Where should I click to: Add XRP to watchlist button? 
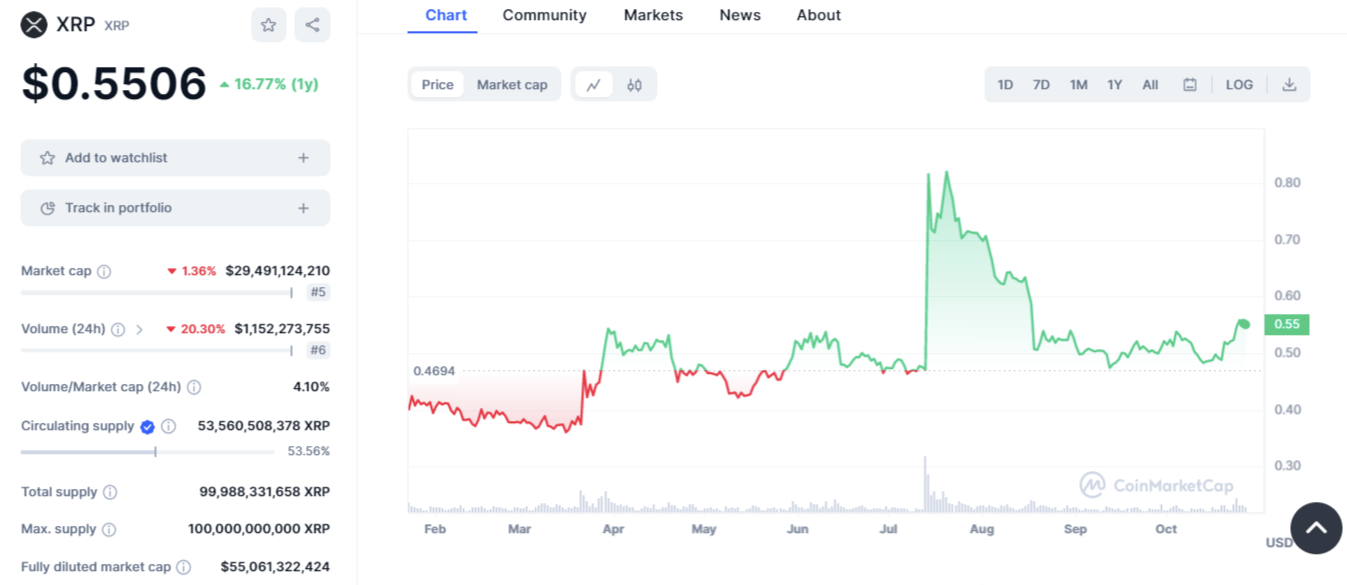pos(175,158)
